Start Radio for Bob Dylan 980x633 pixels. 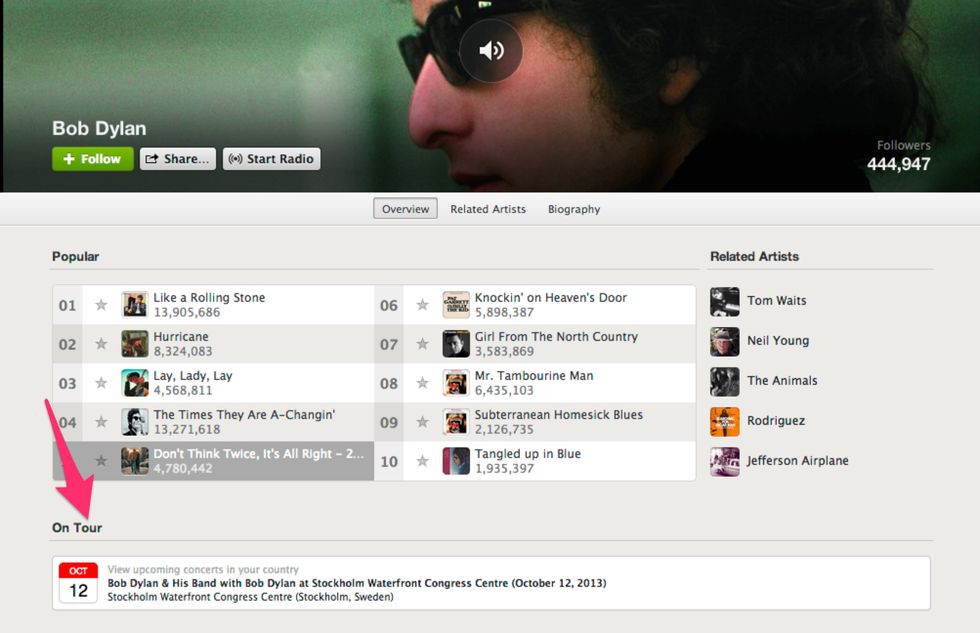pyautogui.click(x=272, y=159)
